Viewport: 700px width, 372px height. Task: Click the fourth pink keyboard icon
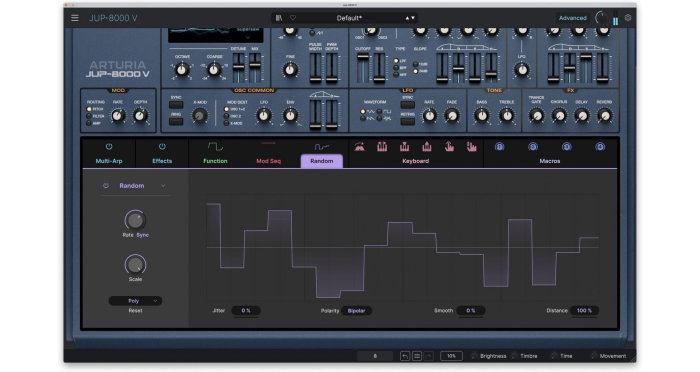[x=427, y=146]
